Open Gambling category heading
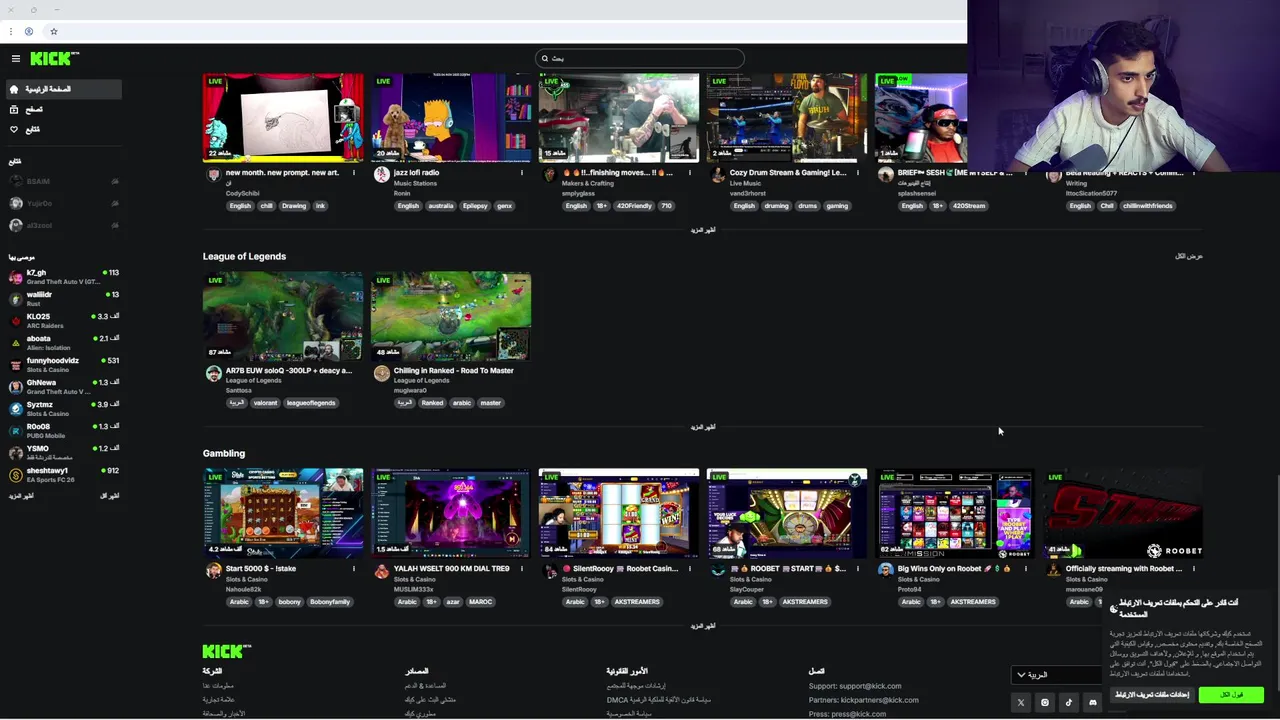This screenshot has height=720, width=1280. click(224, 453)
